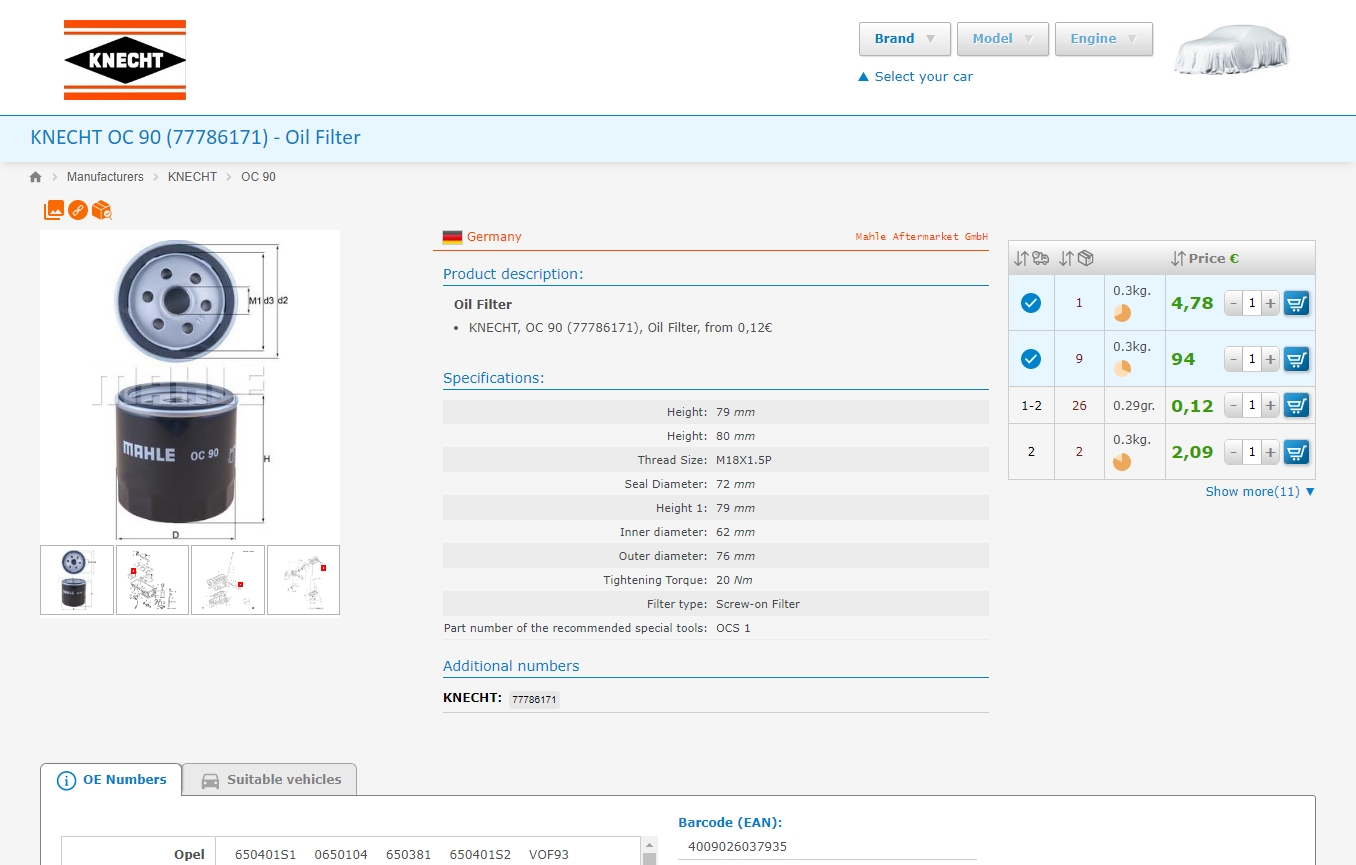Image resolution: width=1356 pixels, height=865 pixels.
Task: Click the Thread Size M18X1.5P value
Action: pyautogui.click(x=744, y=460)
